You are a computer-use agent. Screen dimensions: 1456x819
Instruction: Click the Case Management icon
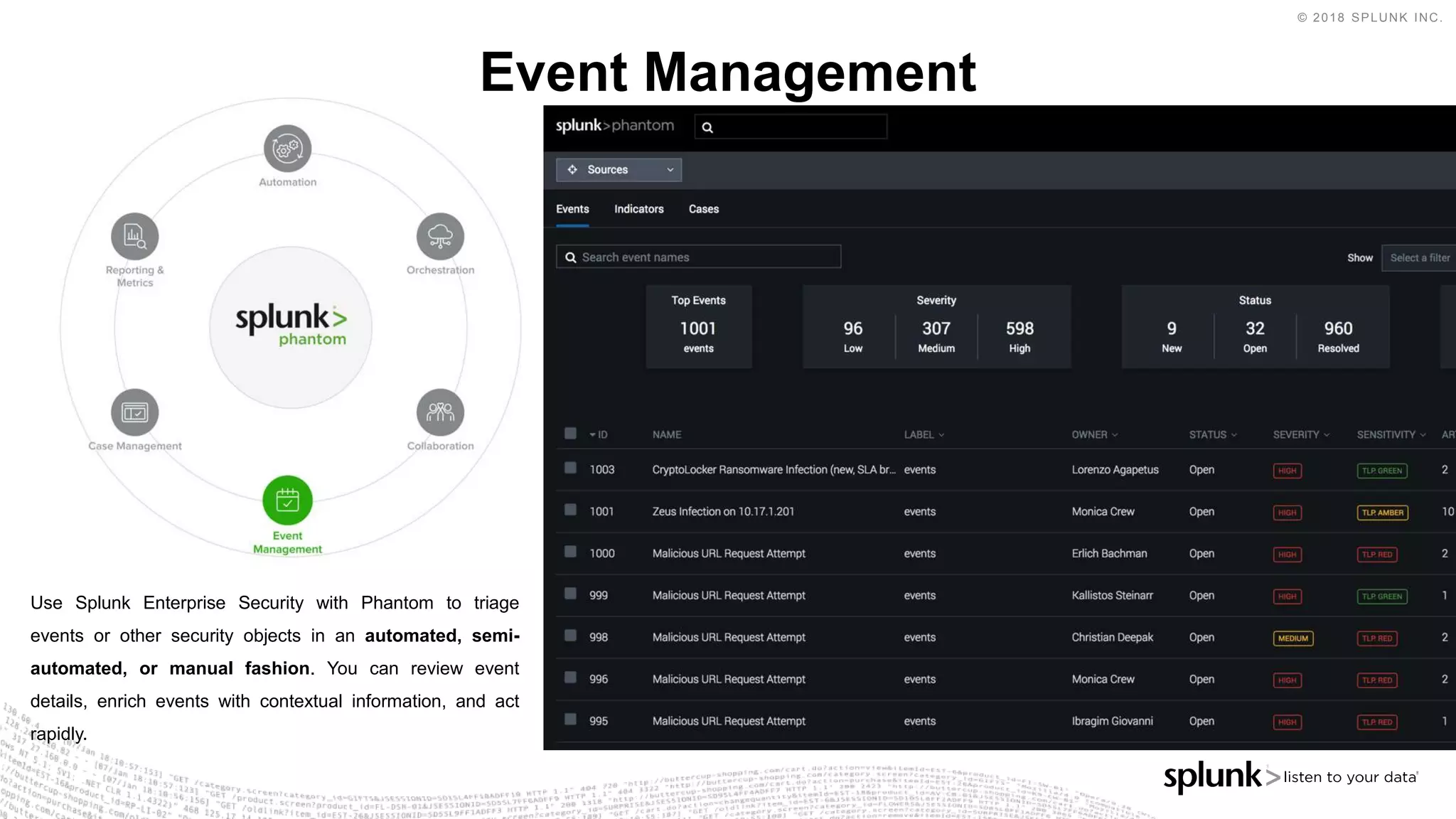click(134, 412)
